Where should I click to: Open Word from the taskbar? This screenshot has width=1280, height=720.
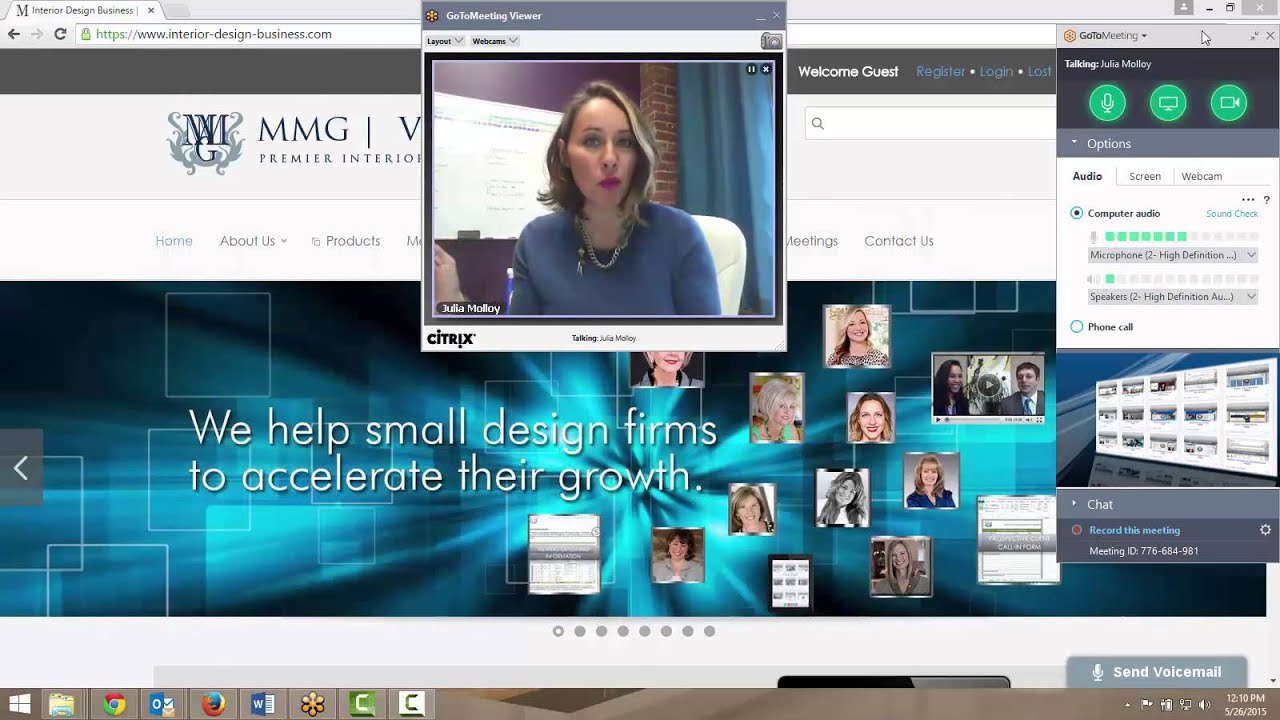263,705
